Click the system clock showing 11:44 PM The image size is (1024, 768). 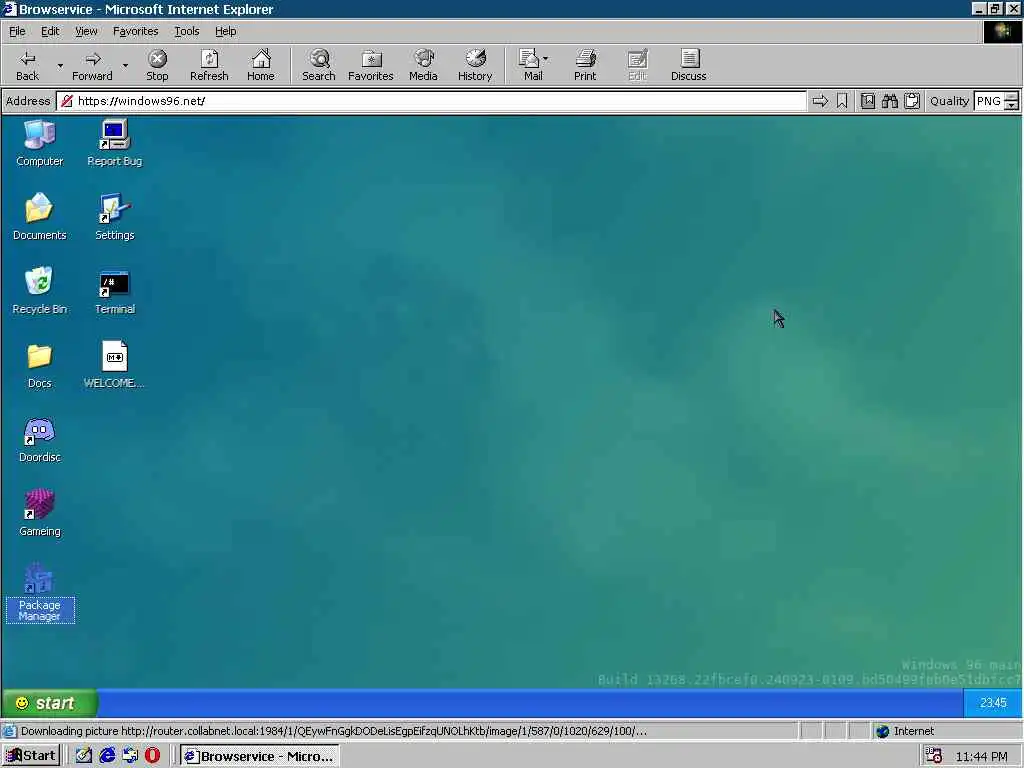982,756
